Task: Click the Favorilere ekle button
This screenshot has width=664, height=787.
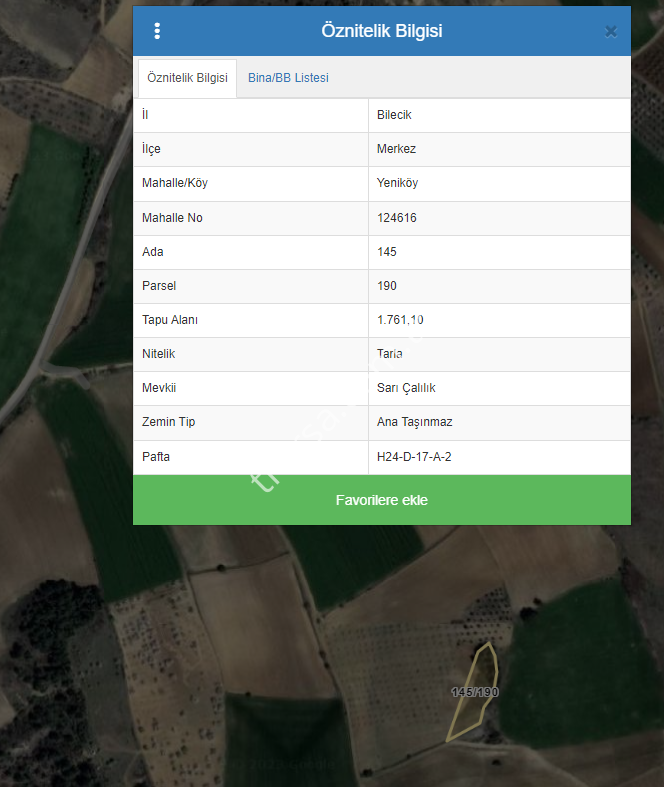Action: point(381,500)
